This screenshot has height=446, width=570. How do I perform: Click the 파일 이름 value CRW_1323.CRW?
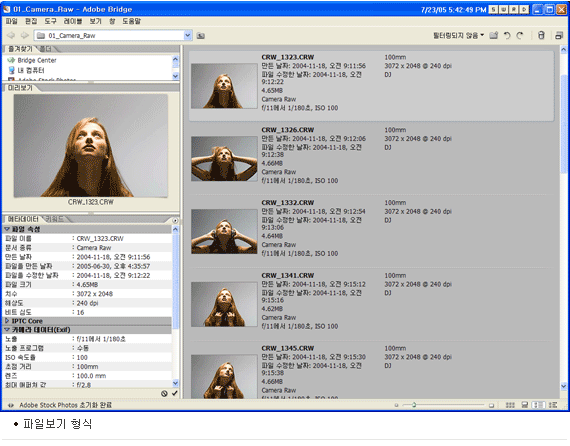click(100, 238)
